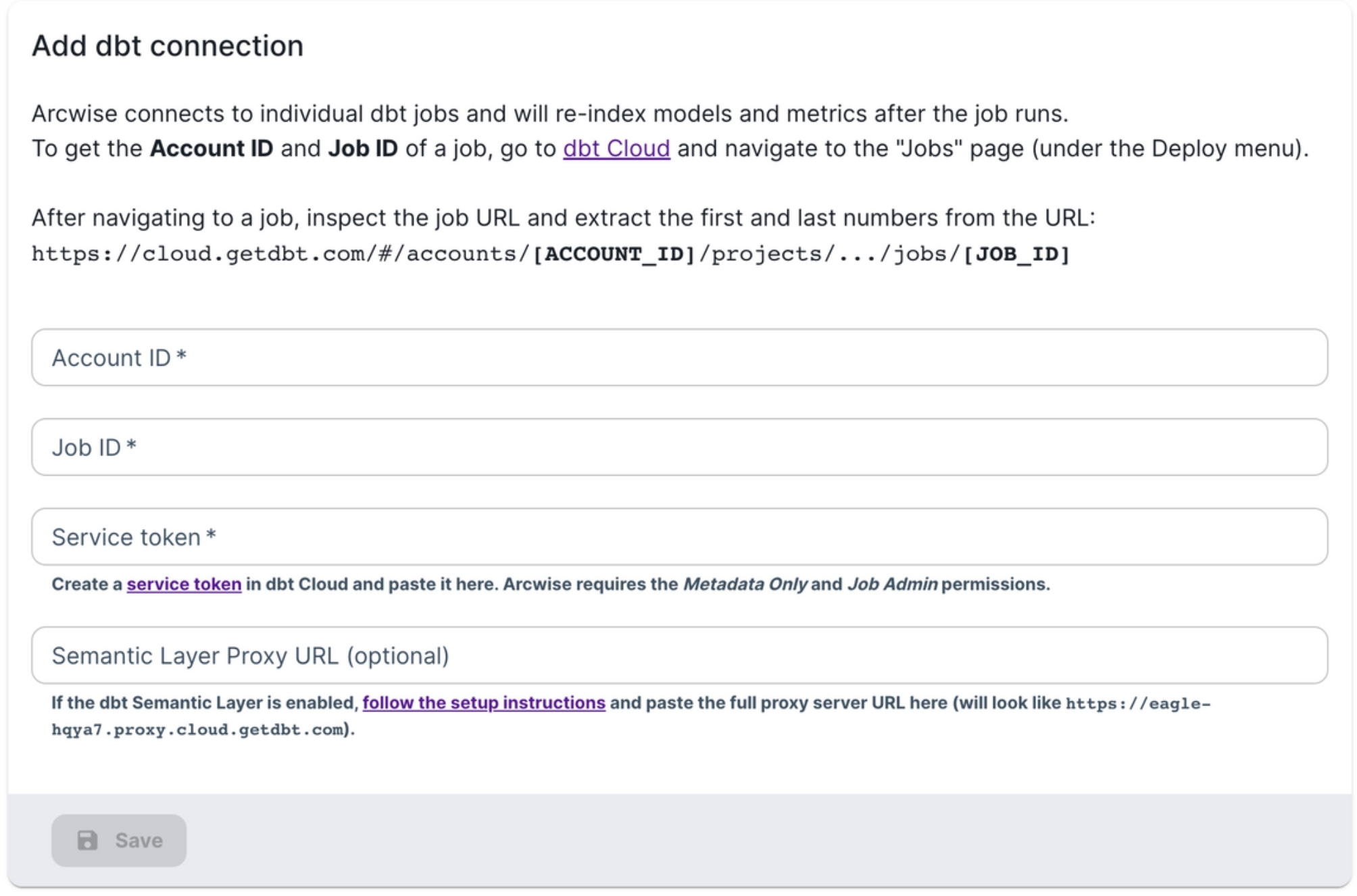
Task: Click the italic "Job Admin" permission text
Action: click(892, 584)
